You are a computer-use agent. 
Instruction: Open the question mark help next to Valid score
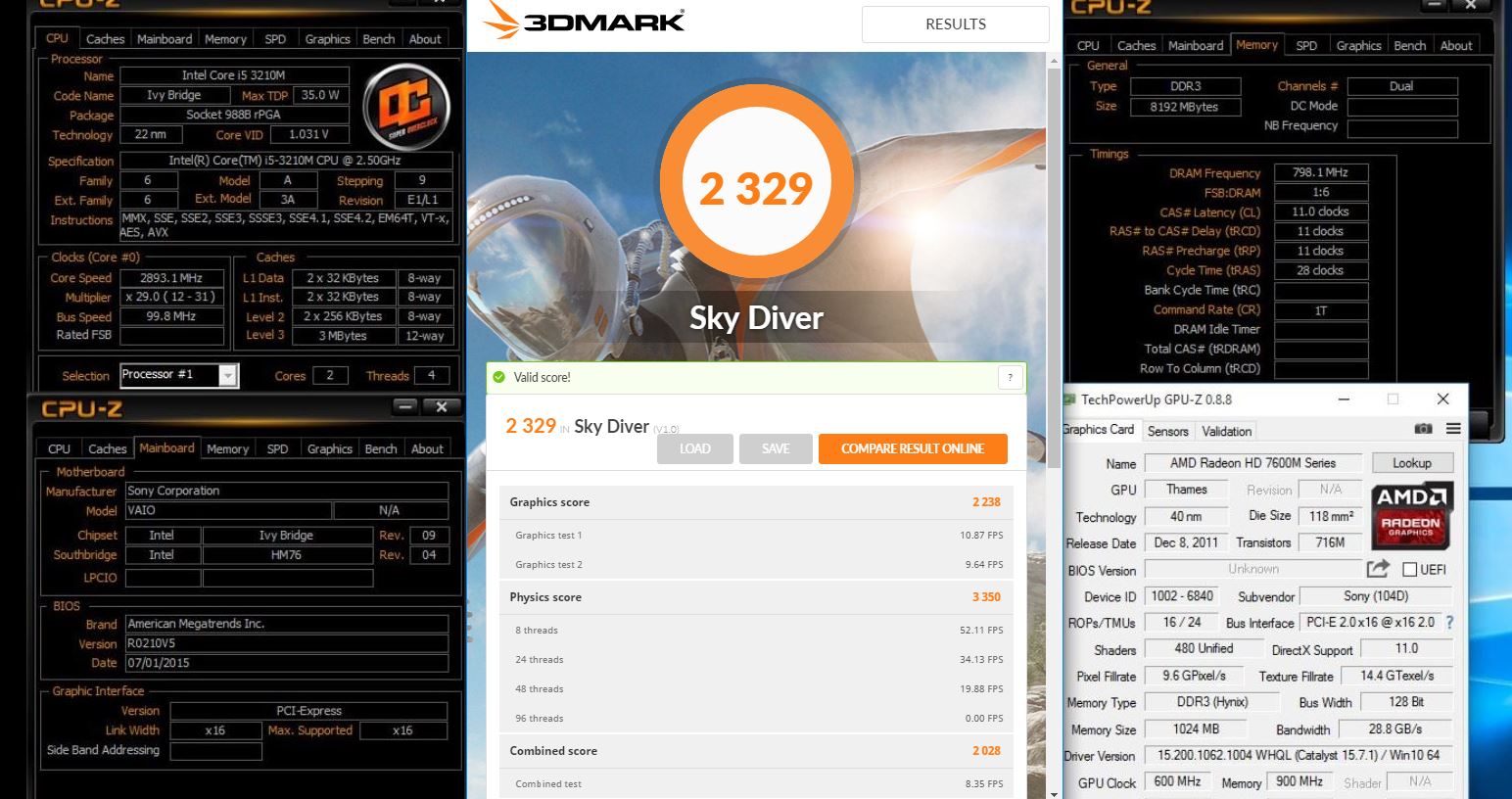coord(1011,378)
